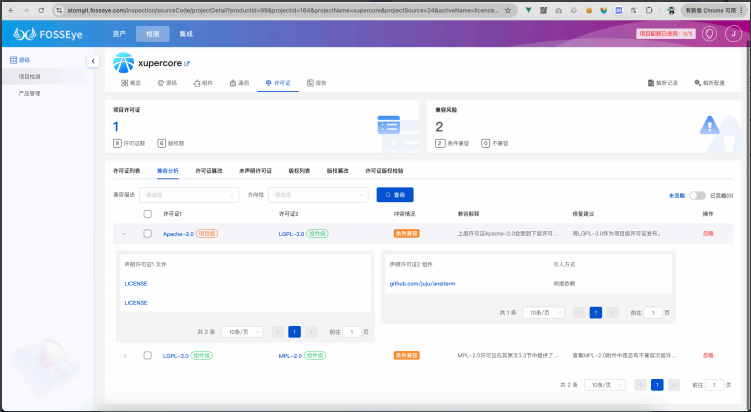Collapse the expanded Apache-2.0 row
This screenshot has width=751, height=412.
[x=125, y=234]
